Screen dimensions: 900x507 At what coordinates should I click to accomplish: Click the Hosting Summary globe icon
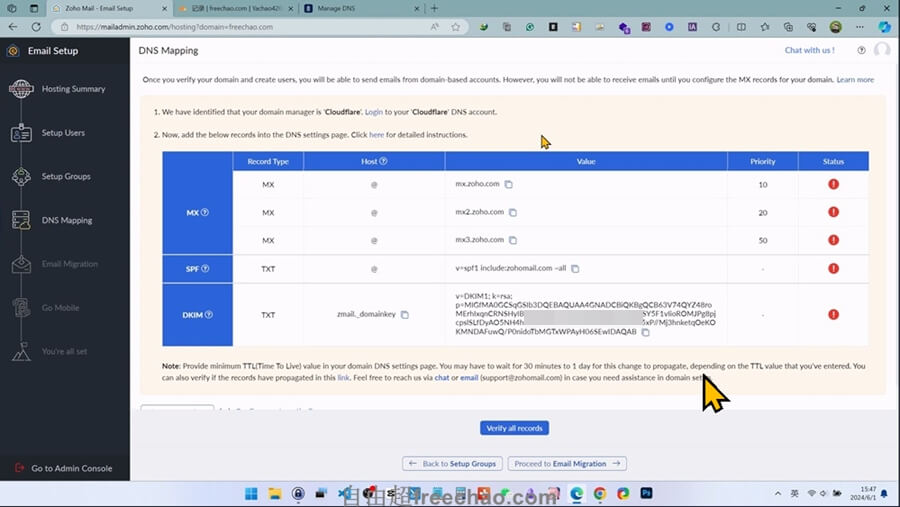pyautogui.click(x=21, y=89)
